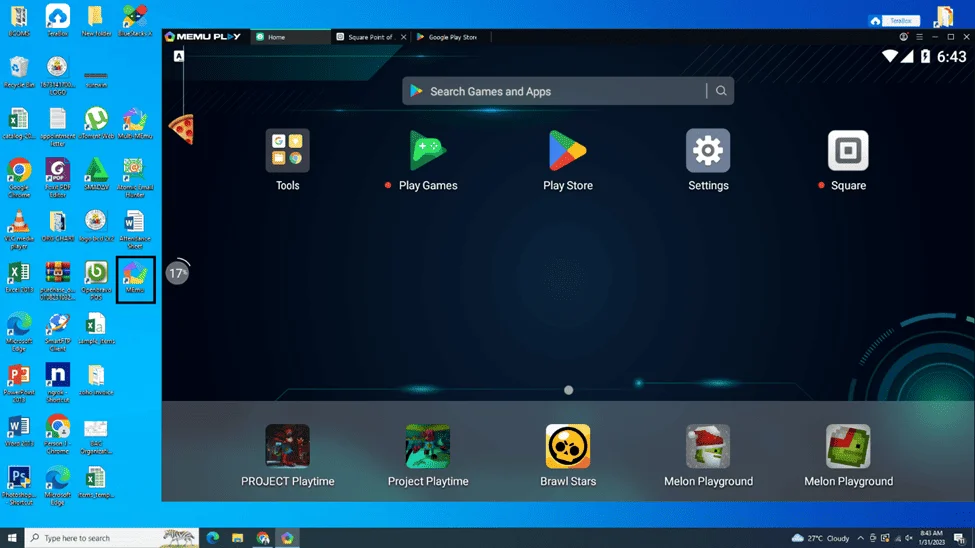Launch the Square app
Screen dimensions: 975x548
[x=848, y=151]
